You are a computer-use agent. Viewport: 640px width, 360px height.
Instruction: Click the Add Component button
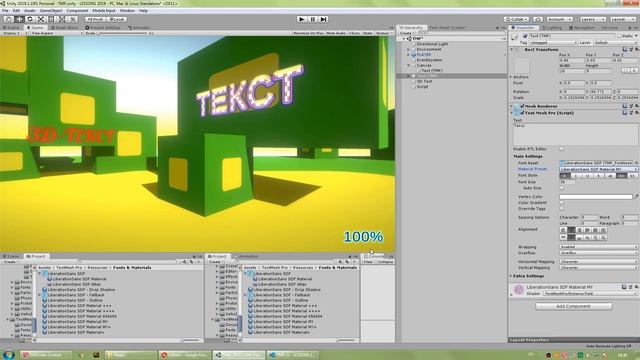573,306
